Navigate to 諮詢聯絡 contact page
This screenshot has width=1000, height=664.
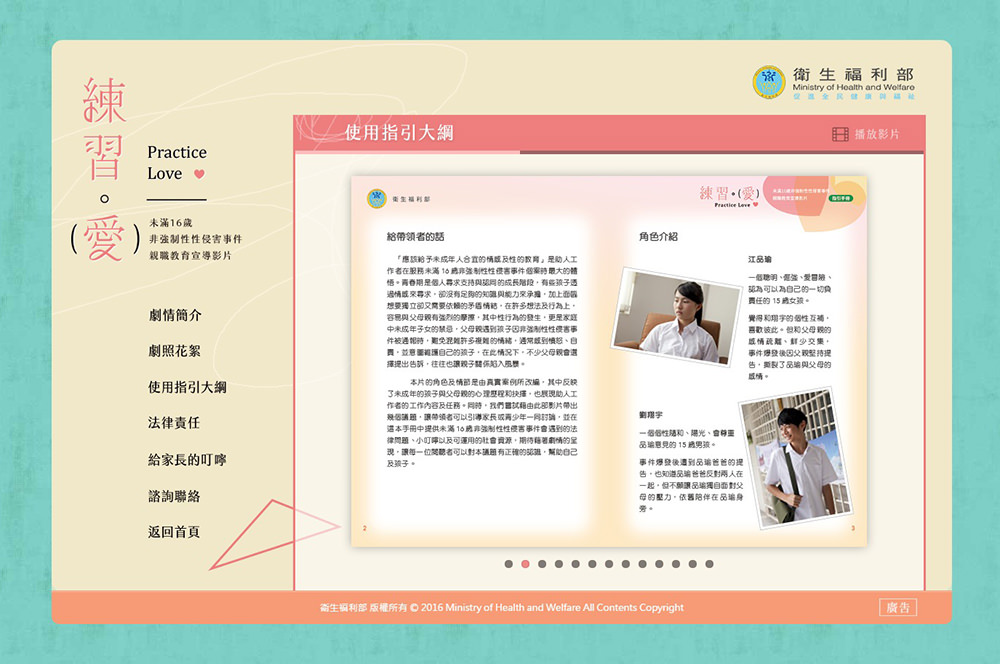(x=175, y=496)
